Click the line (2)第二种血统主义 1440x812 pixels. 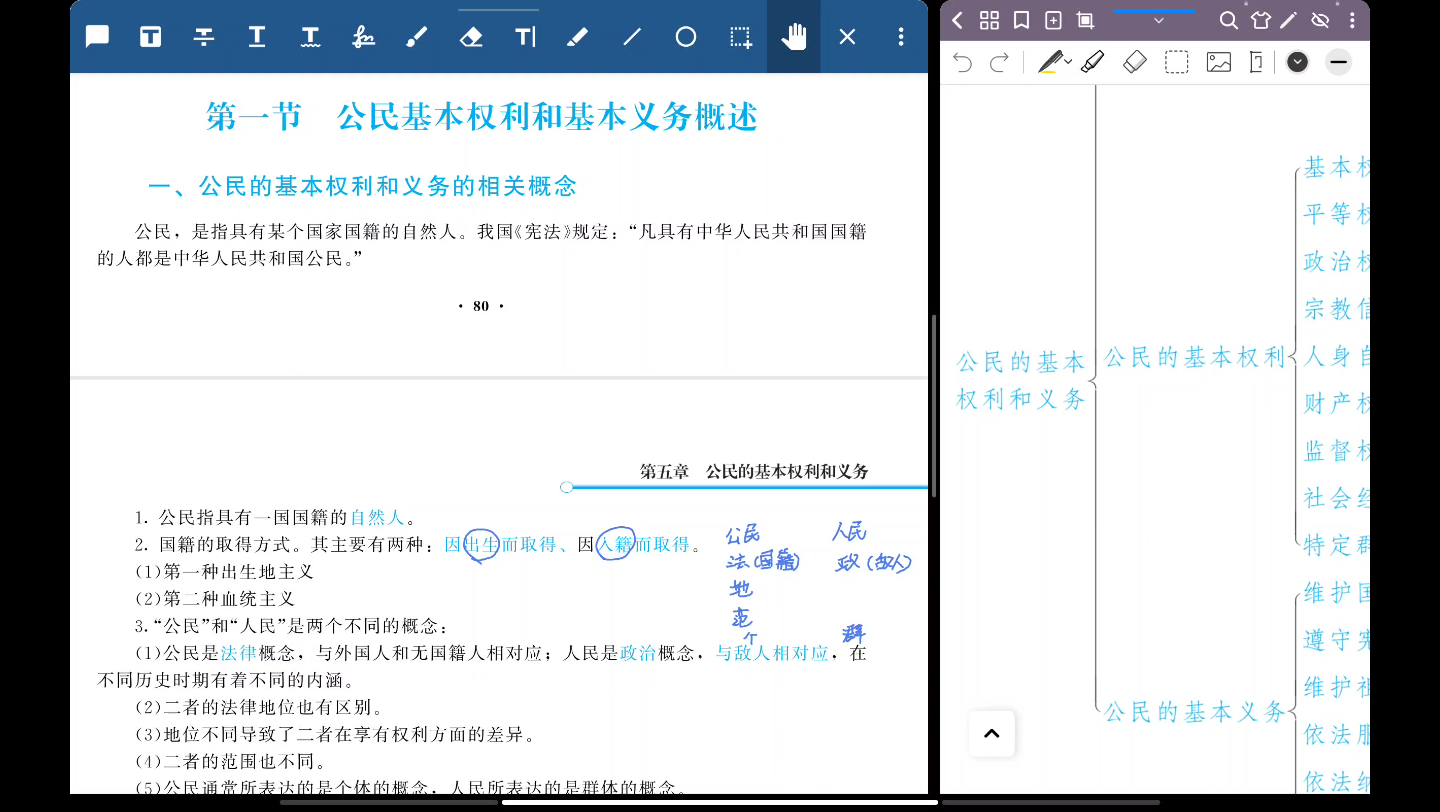pos(216,599)
